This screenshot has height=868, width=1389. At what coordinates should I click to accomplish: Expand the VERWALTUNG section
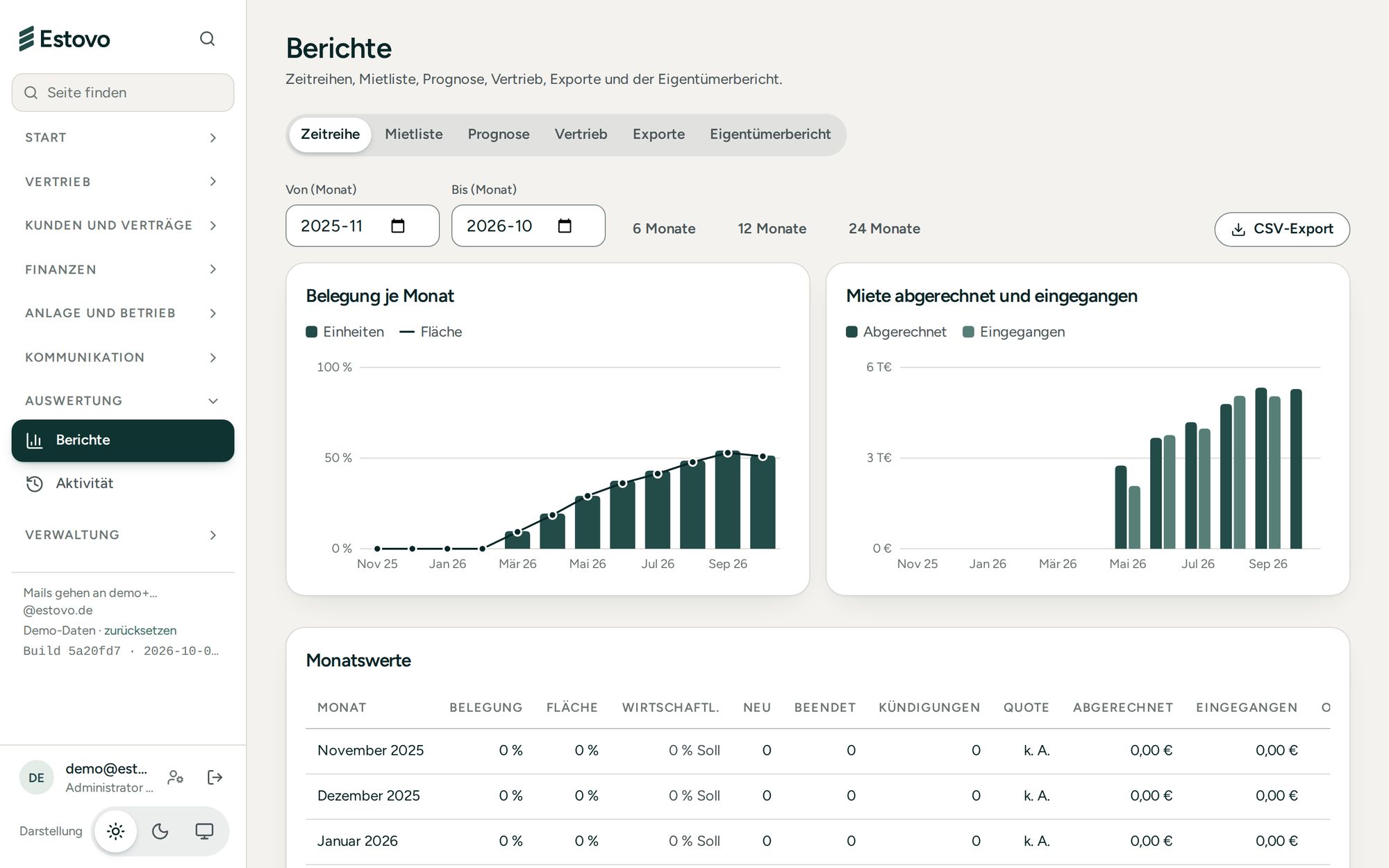pos(123,535)
